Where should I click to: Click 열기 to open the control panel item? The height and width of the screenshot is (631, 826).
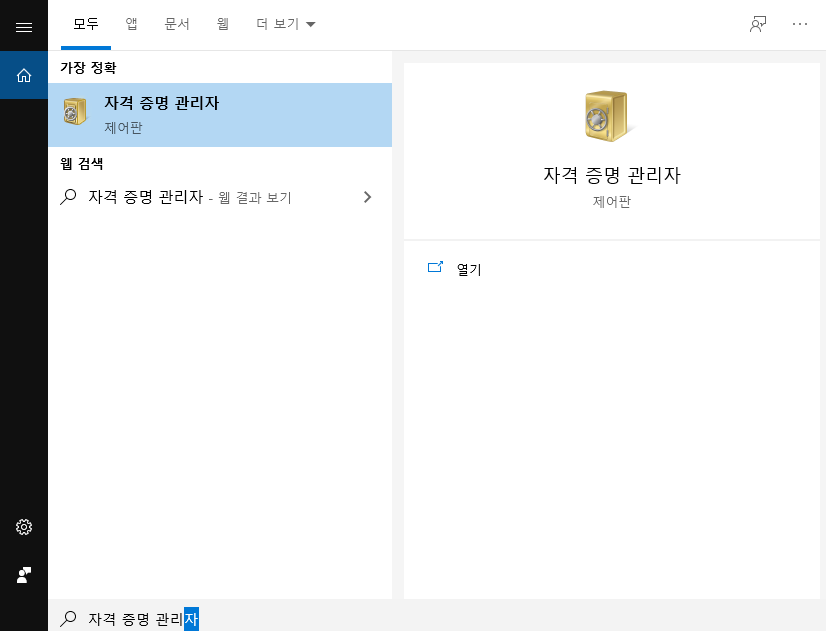tap(469, 269)
